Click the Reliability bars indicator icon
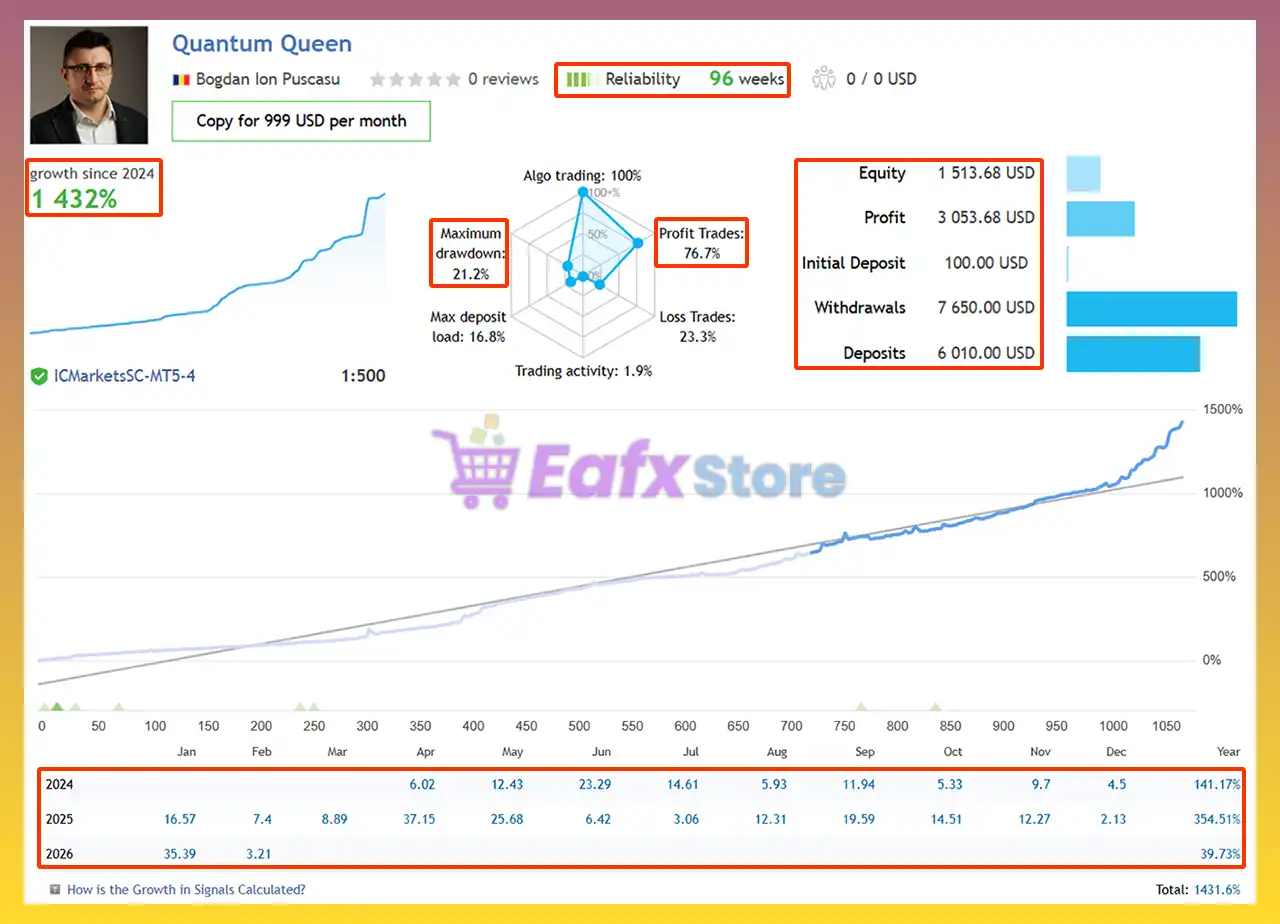This screenshot has width=1280, height=924. click(x=583, y=79)
